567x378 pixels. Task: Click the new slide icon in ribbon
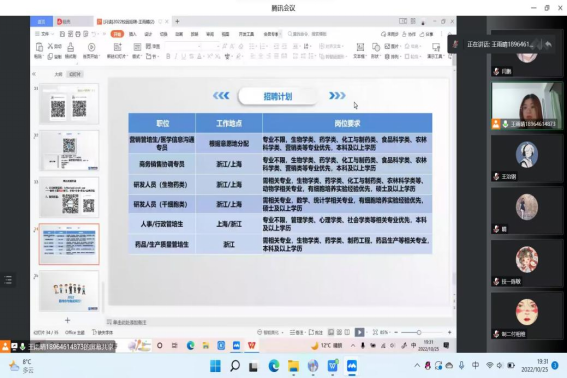coord(118,47)
